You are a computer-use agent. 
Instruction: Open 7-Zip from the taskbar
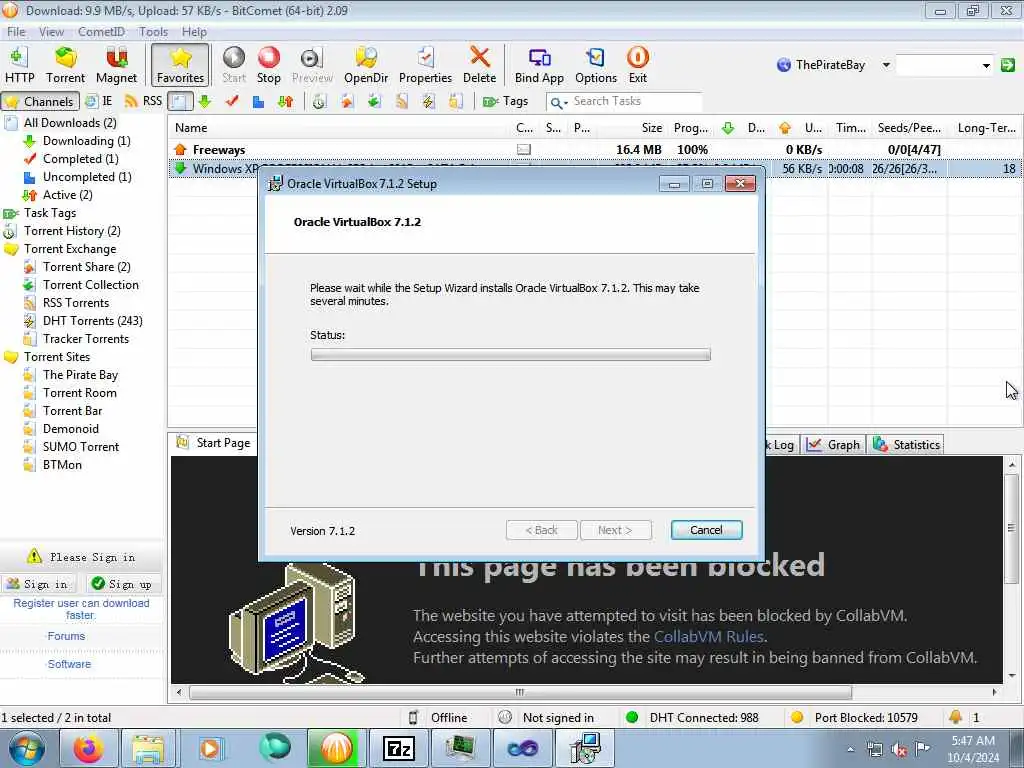point(398,748)
